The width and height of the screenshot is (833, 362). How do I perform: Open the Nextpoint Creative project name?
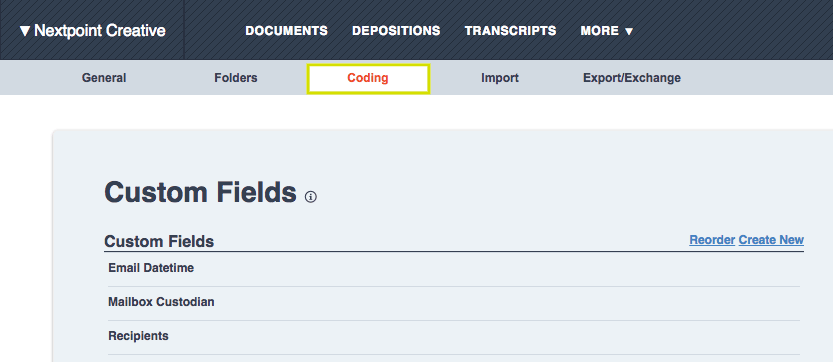[100, 31]
